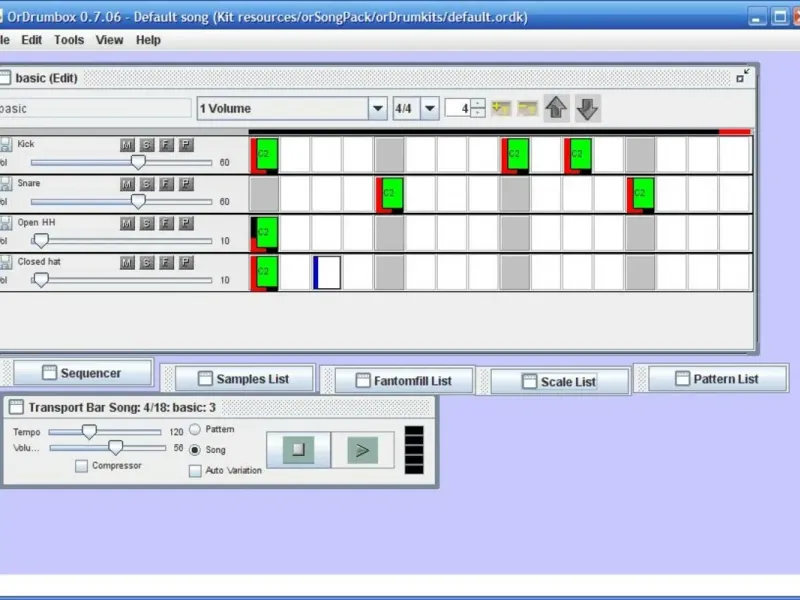The image size is (800, 600).
Task: Solo the Kick track with S button
Action: (x=146, y=145)
